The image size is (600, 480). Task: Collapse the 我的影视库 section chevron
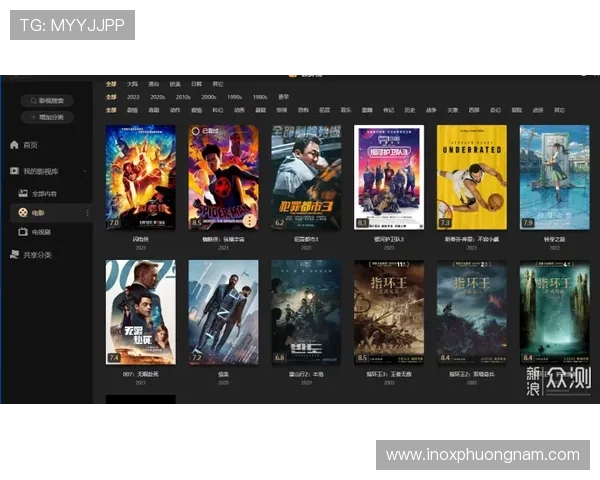[x=86, y=172]
